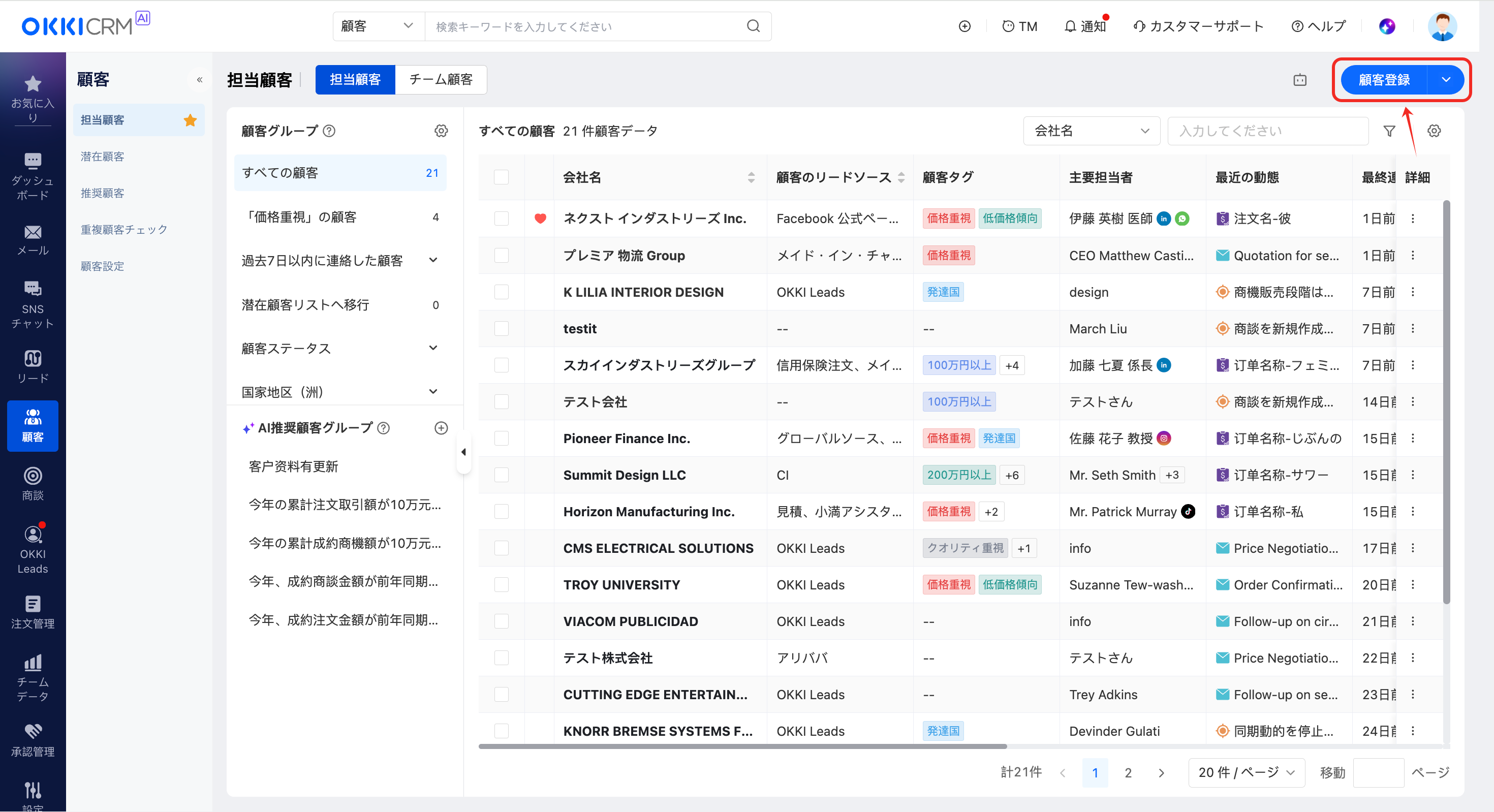Click the 顧客登録 button

point(1384,80)
